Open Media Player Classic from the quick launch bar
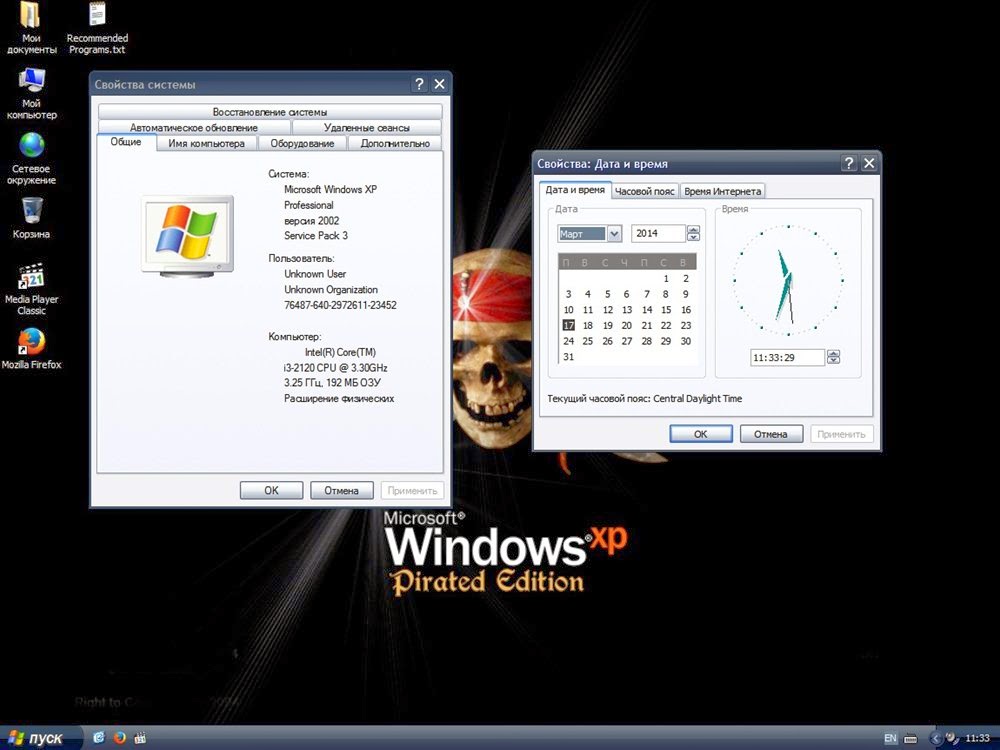 pos(141,738)
